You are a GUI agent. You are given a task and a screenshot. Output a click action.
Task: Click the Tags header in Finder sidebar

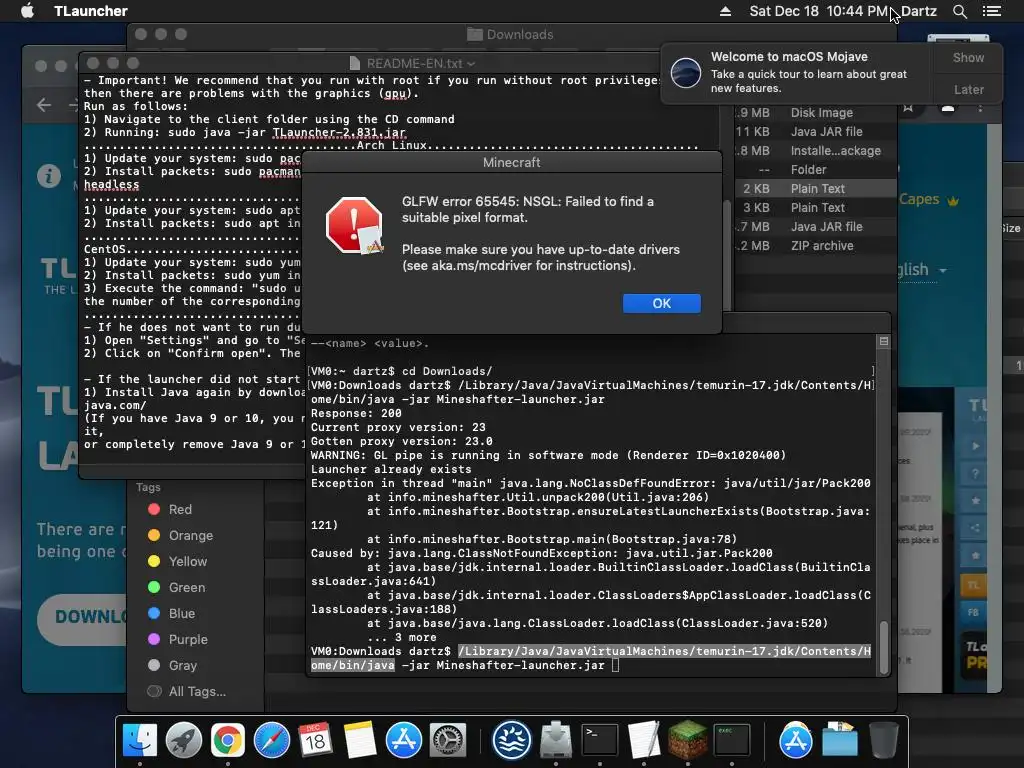(x=148, y=487)
